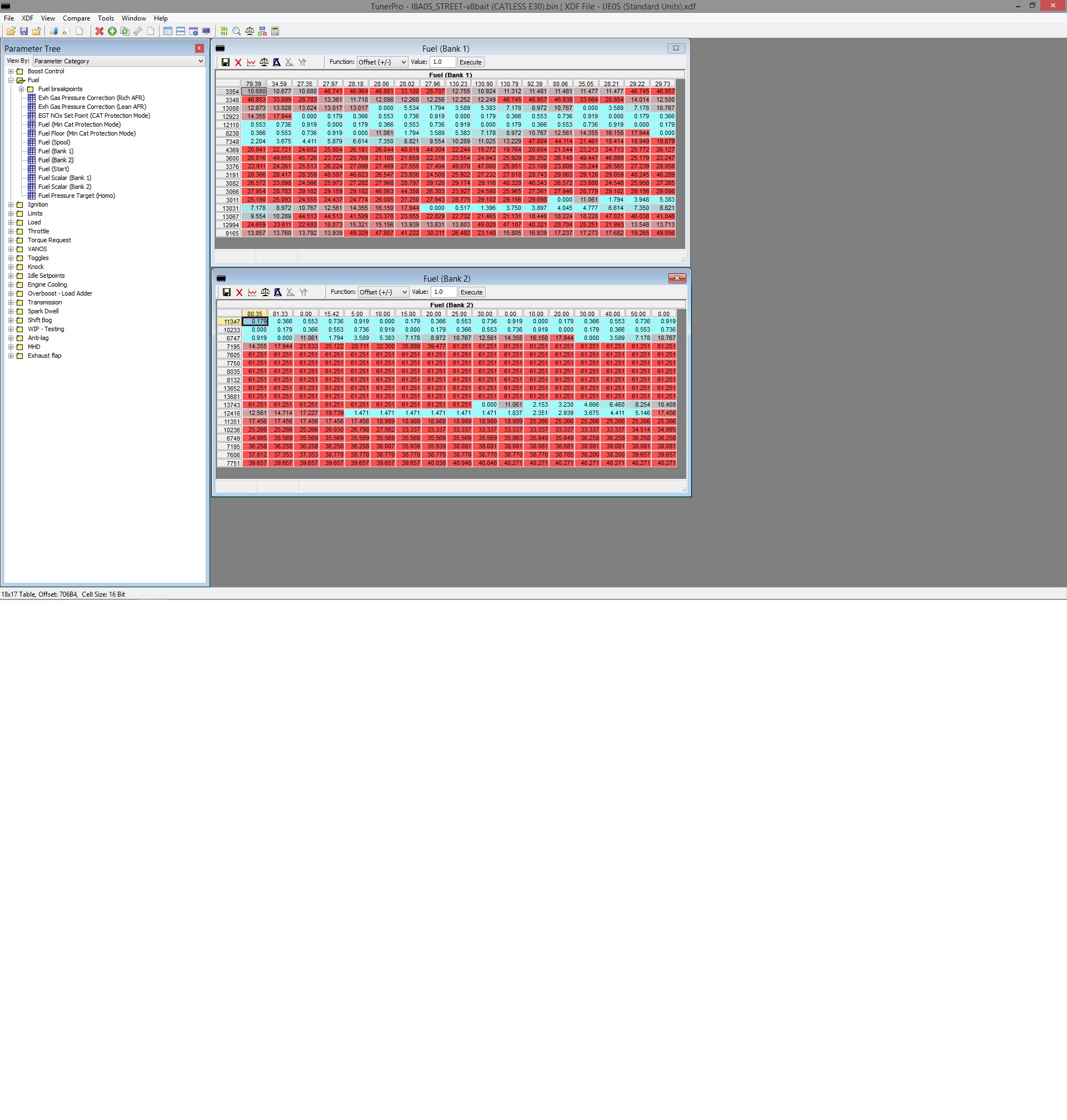This screenshot has width=1067, height=1120.
Task: Open the Help menu
Action: tap(161, 18)
